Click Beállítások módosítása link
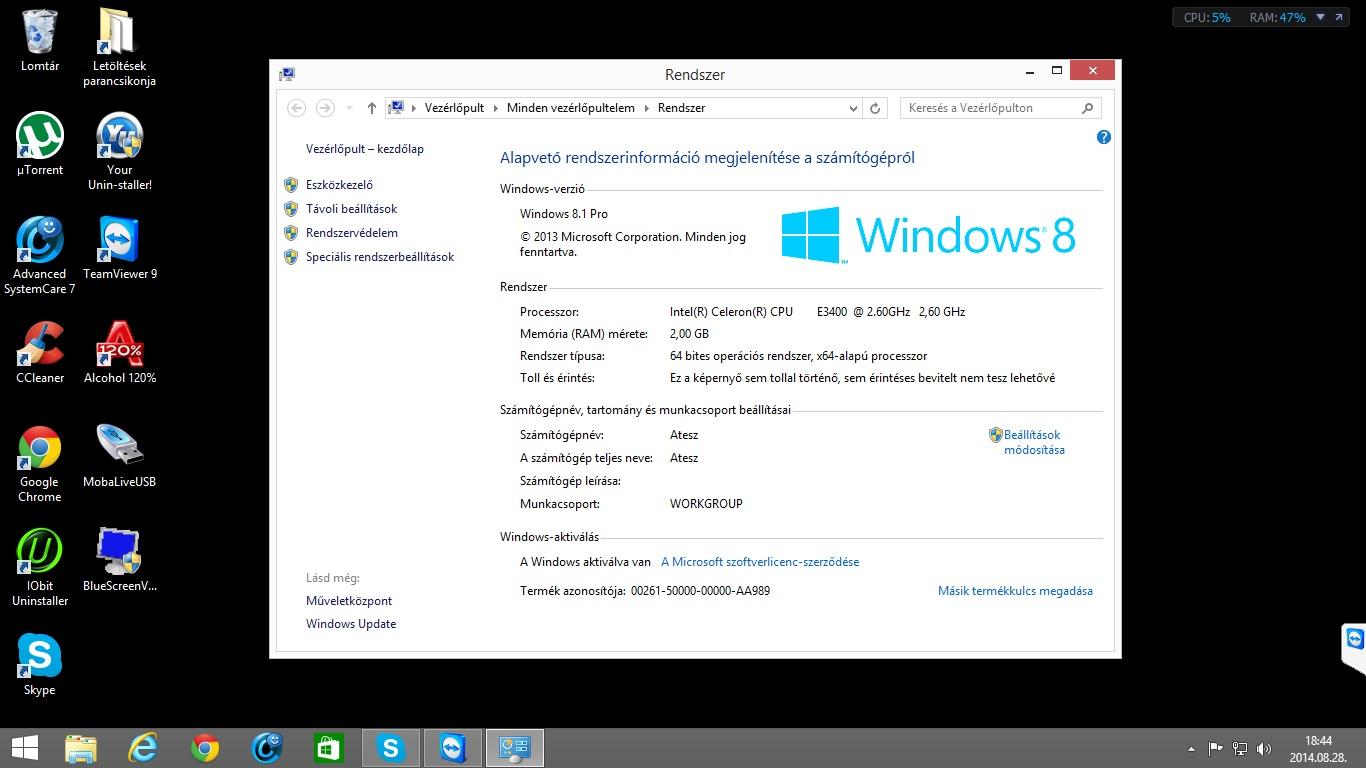This screenshot has width=1366, height=768. pyautogui.click(x=1034, y=442)
